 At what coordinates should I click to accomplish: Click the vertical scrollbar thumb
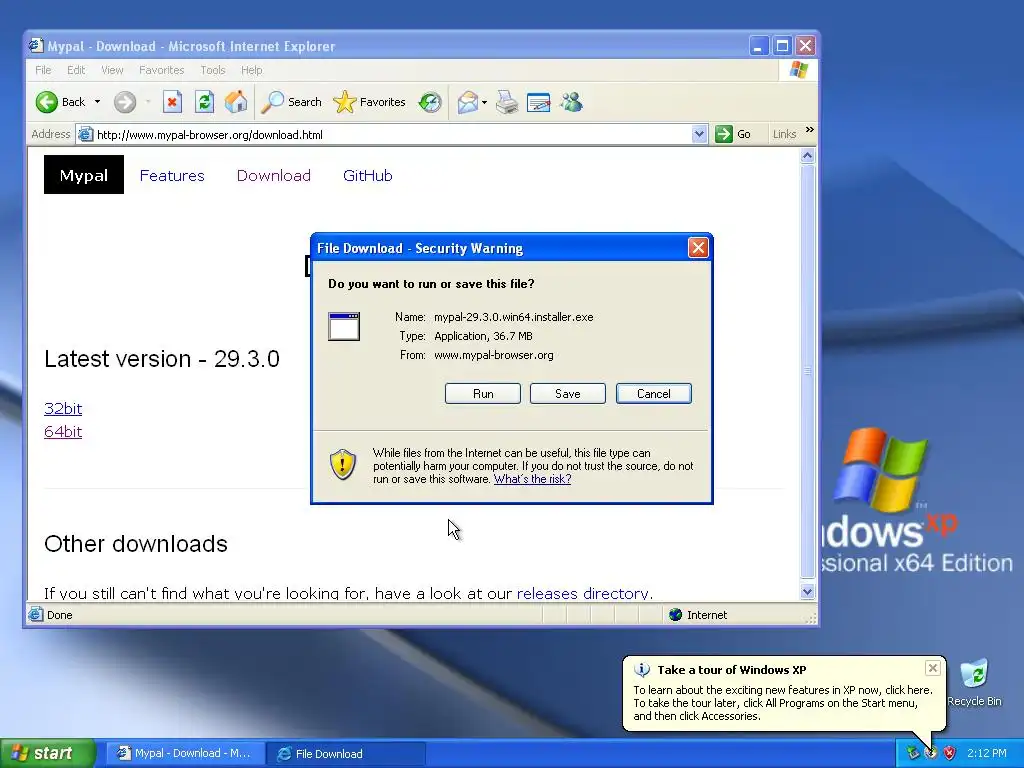[x=807, y=371]
